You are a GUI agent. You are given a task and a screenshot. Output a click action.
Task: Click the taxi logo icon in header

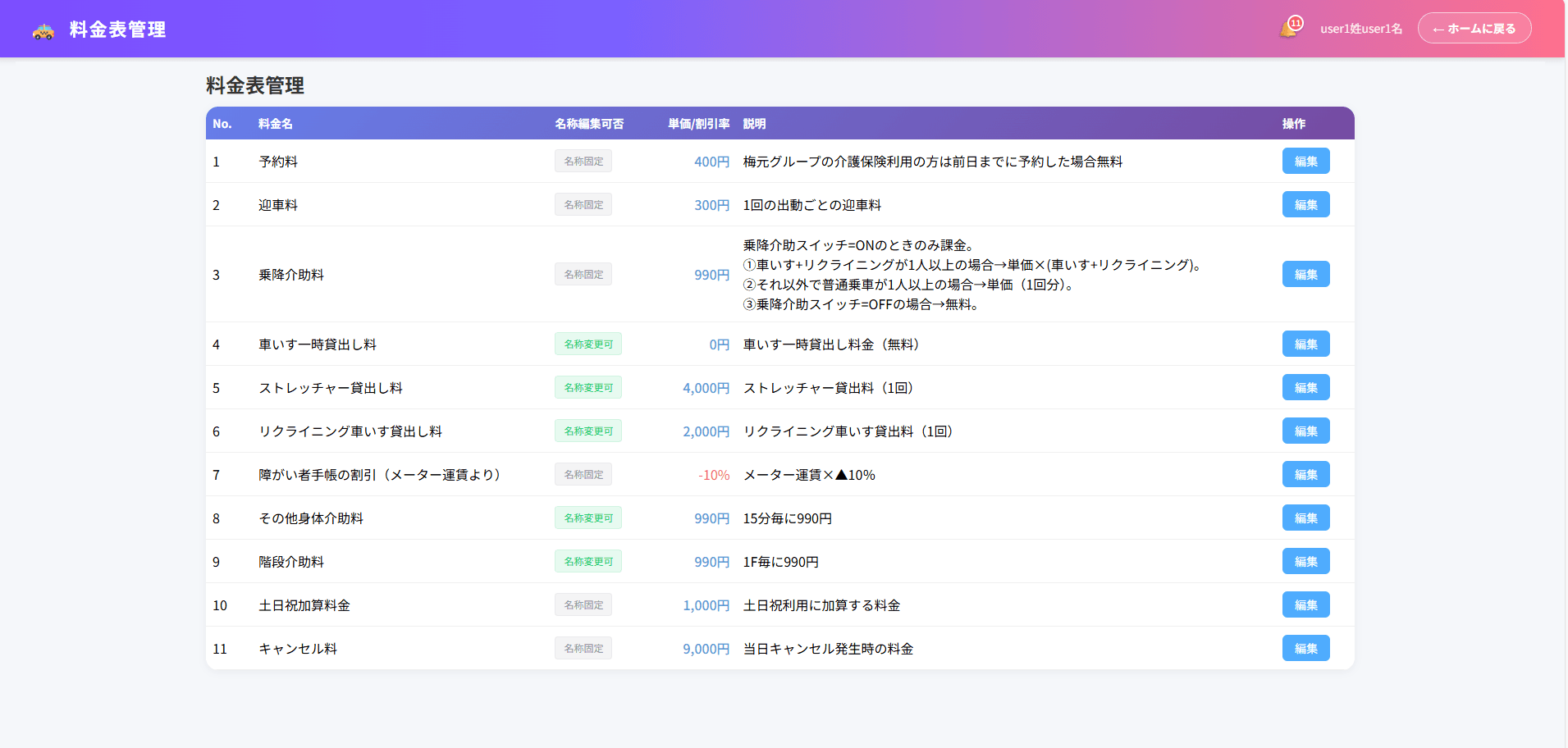[43, 30]
